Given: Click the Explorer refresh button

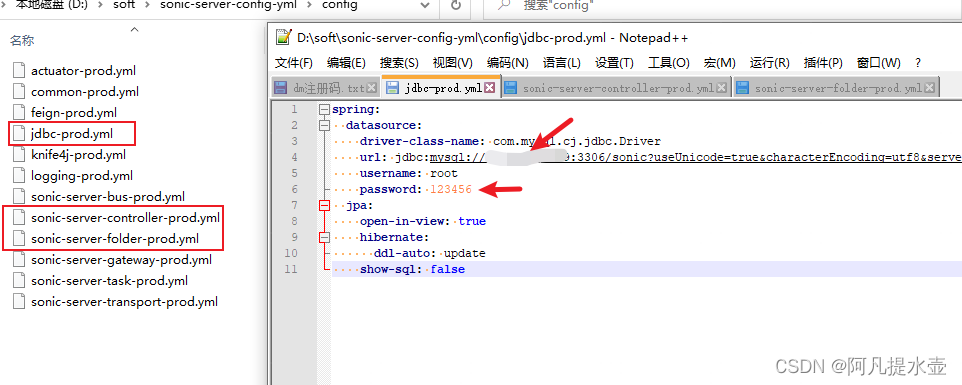Looking at the screenshot, I should (x=456, y=6).
